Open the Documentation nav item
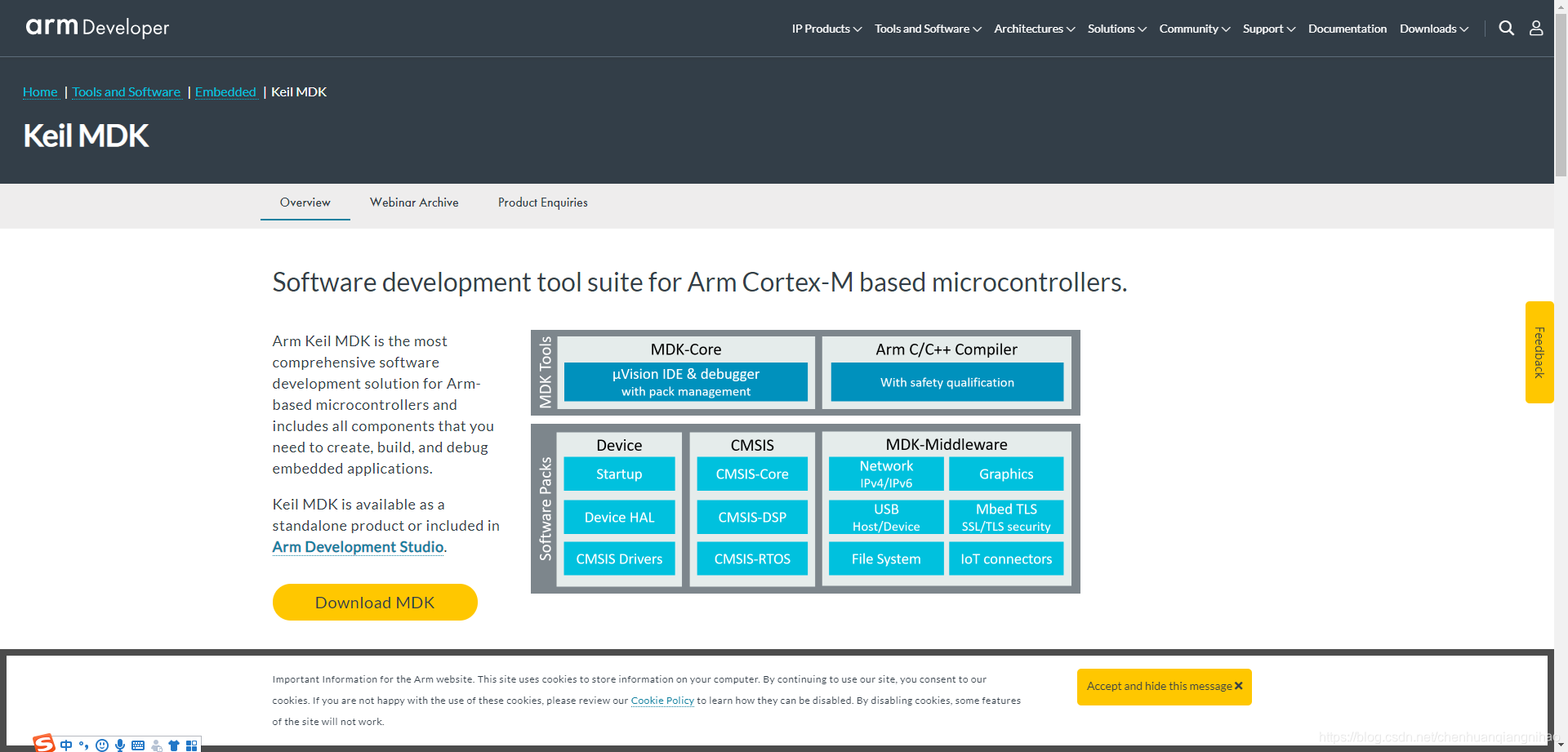The width and height of the screenshot is (1568, 752). tap(1347, 29)
